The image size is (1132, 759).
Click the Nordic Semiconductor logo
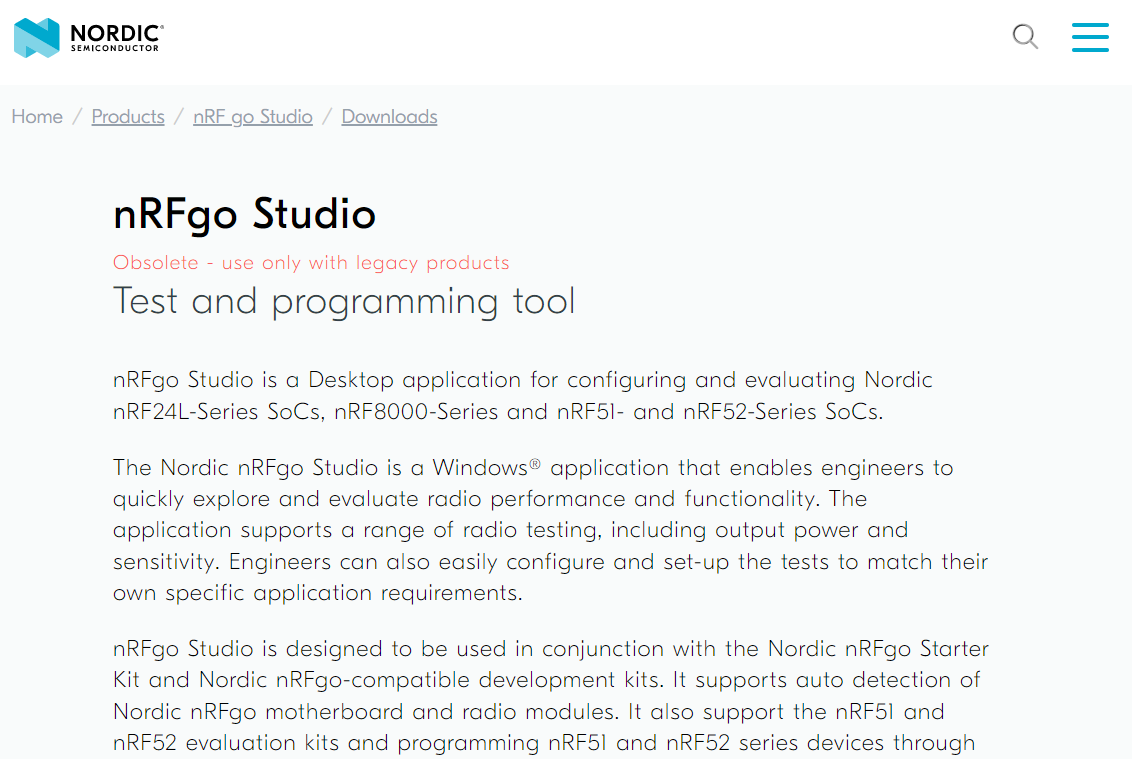pos(89,38)
